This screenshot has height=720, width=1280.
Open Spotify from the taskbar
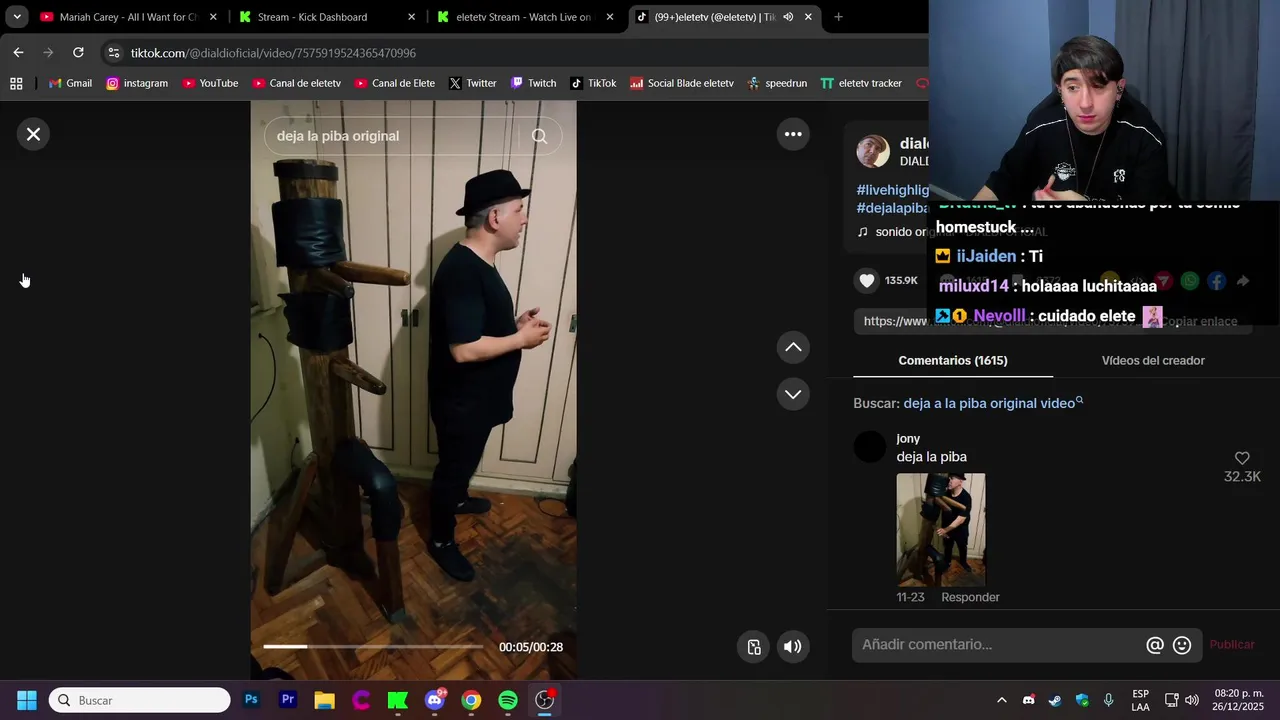point(508,700)
